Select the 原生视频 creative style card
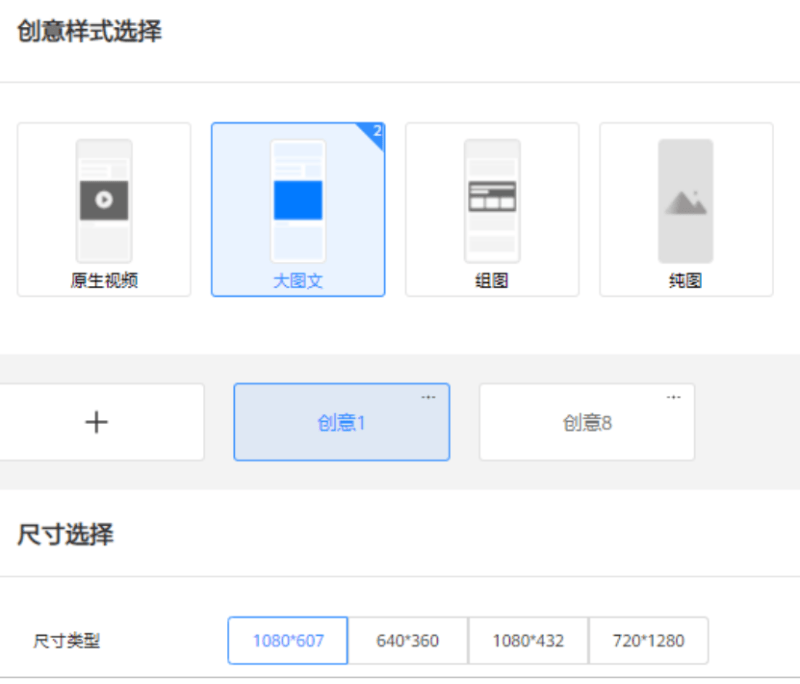 [103, 208]
